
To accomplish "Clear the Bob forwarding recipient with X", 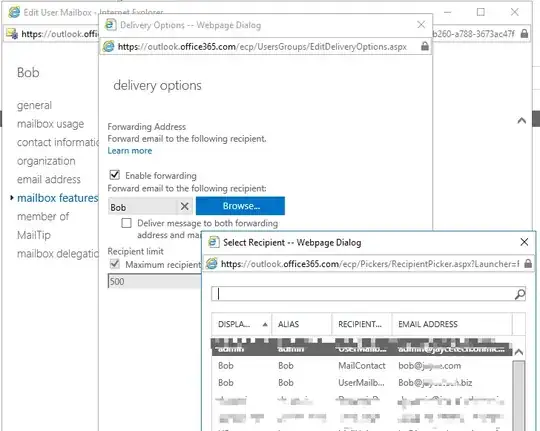I will click(185, 206).
